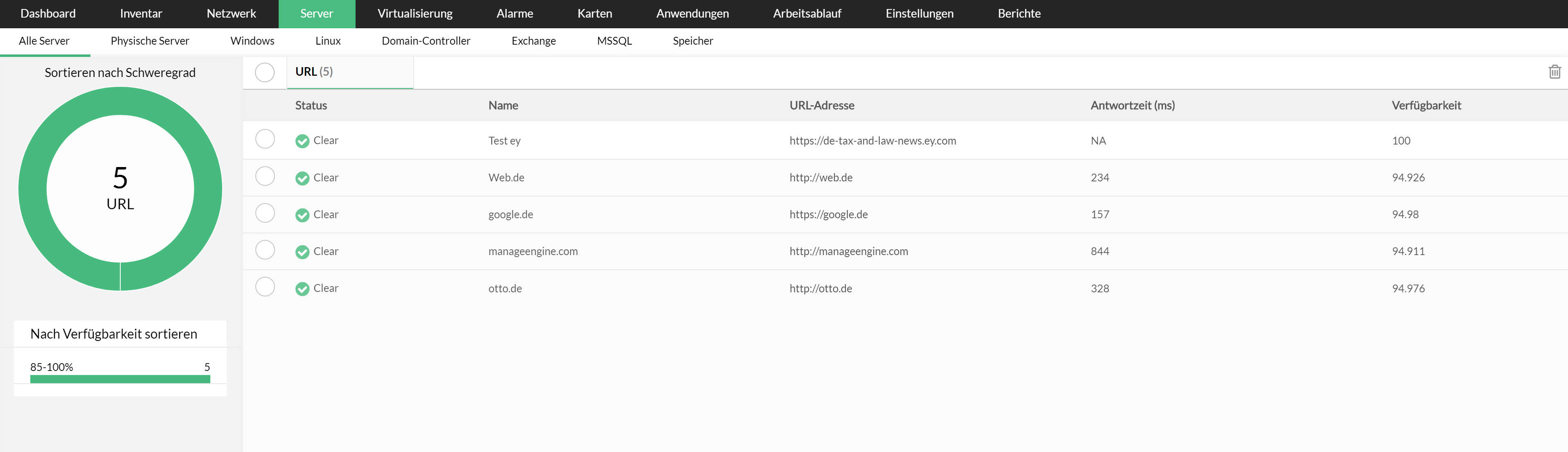Switch to Linux tab
1568x452 pixels.
[x=328, y=41]
